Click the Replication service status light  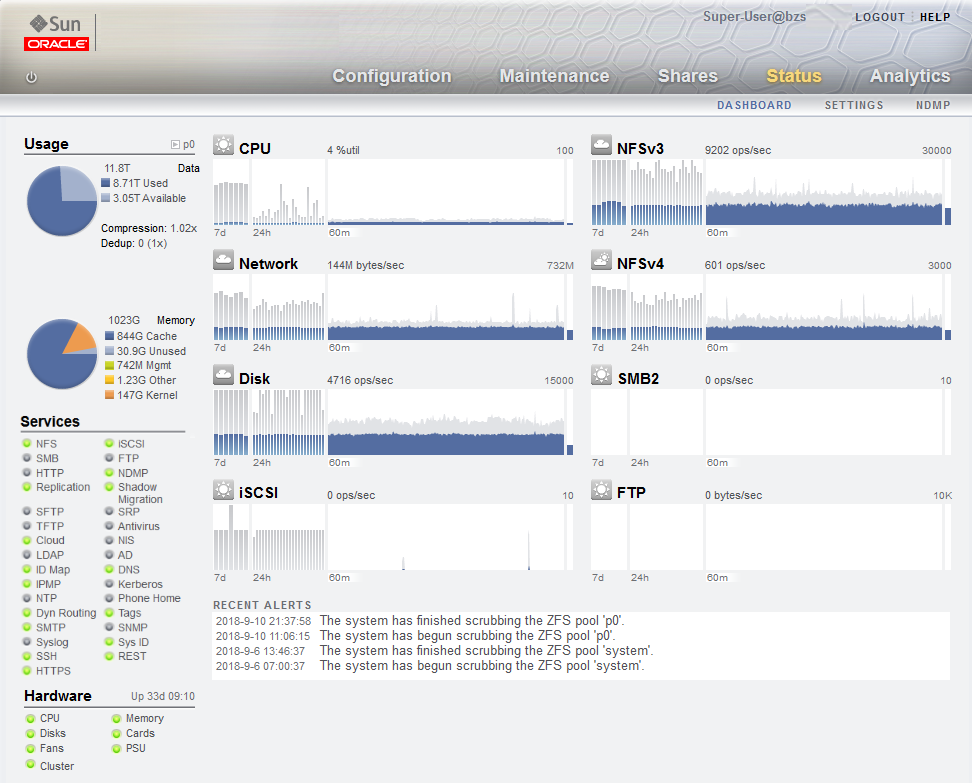pos(27,487)
